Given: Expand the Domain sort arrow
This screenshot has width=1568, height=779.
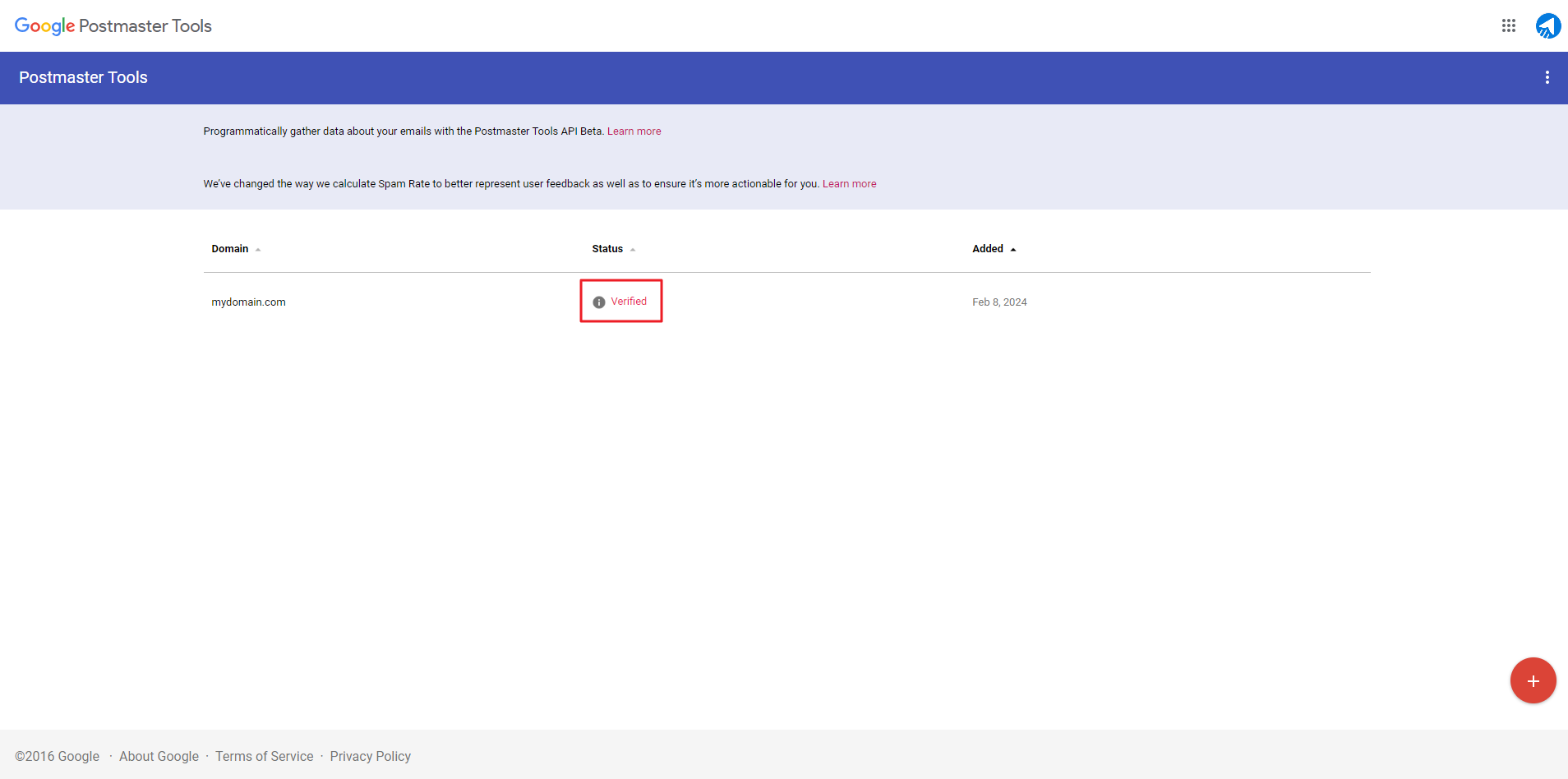Looking at the screenshot, I should tap(256, 249).
